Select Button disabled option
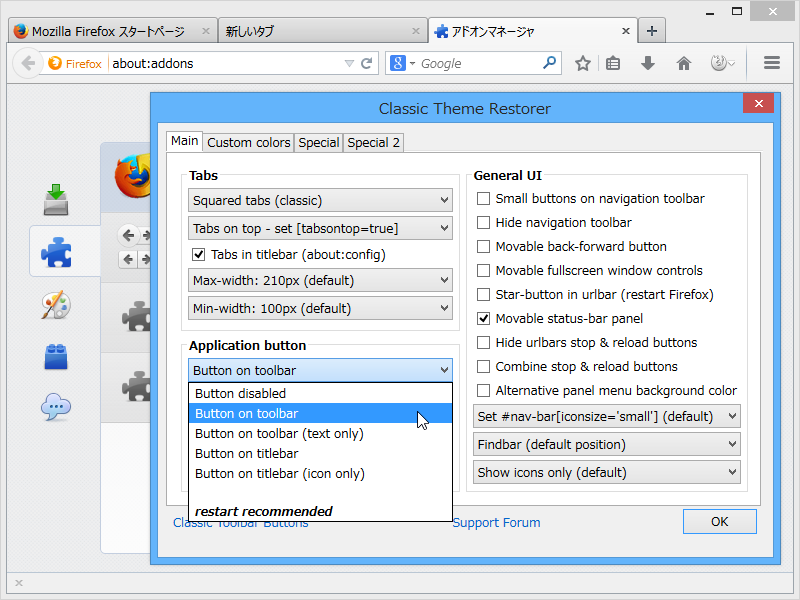Image resolution: width=800 pixels, height=600 pixels. point(320,393)
